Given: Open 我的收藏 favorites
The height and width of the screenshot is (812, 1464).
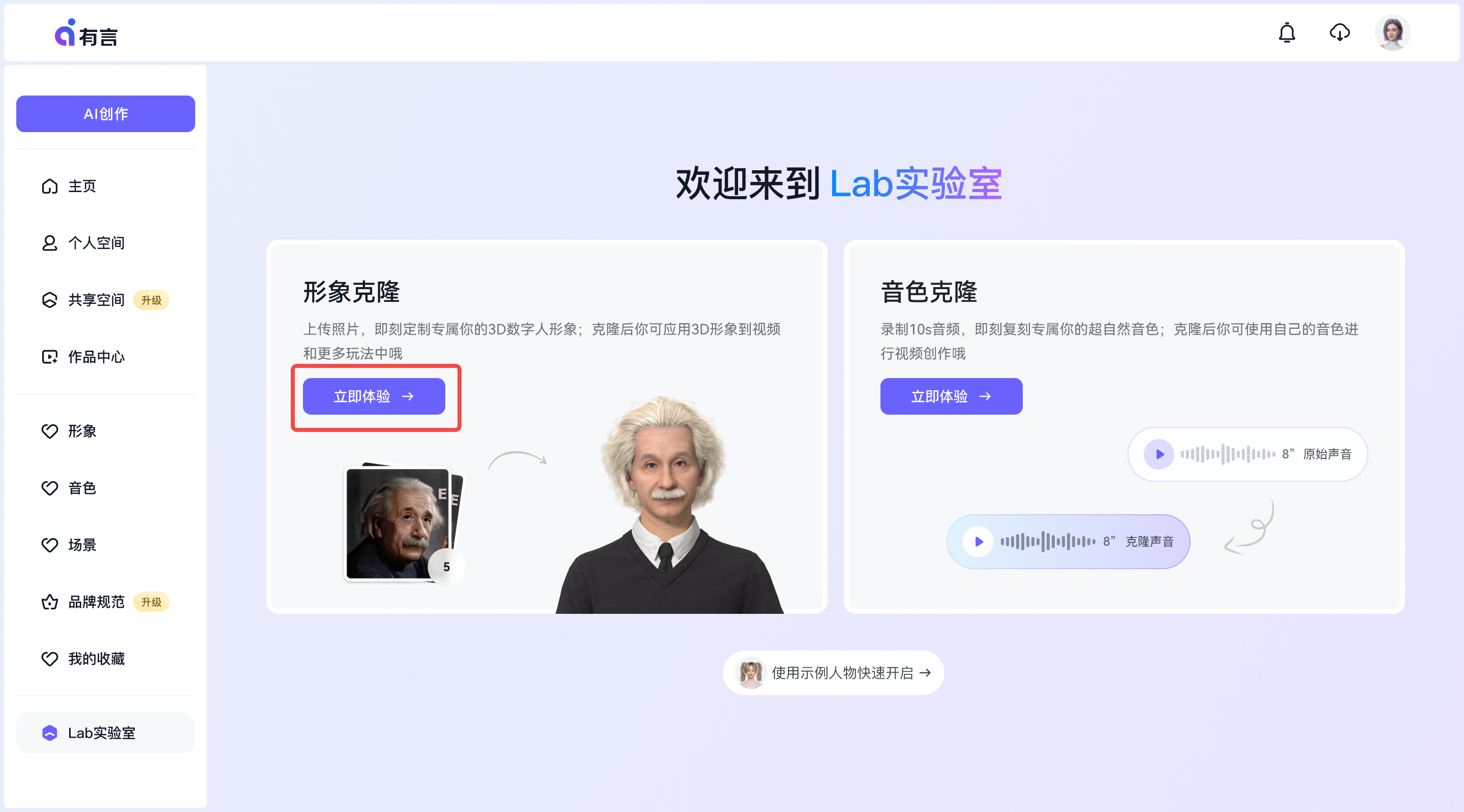Looking at the screenshot, I should (96, 659).
